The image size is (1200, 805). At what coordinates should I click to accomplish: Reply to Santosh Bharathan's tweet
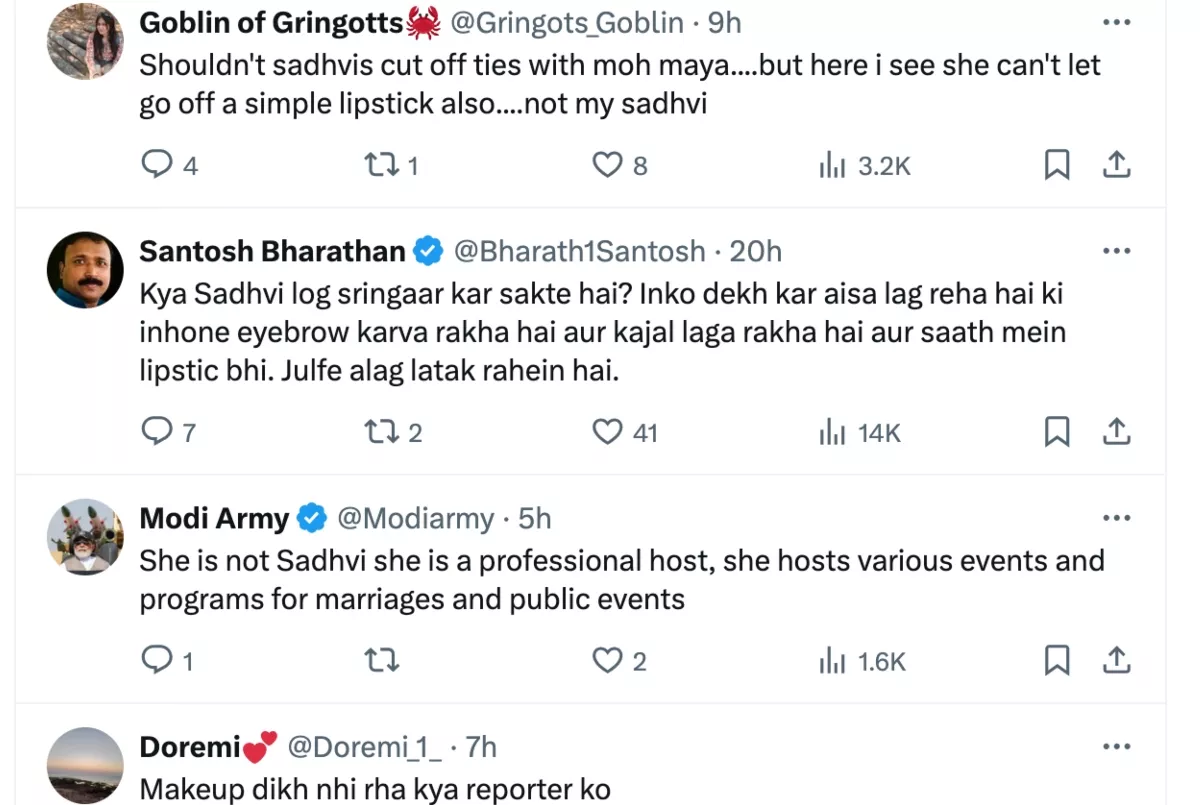click(x=156, y=431)
